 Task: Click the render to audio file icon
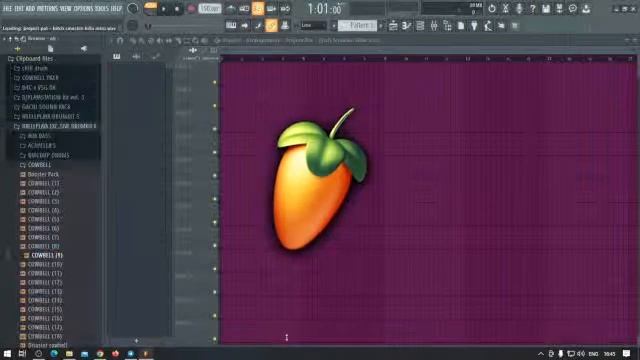559,9
